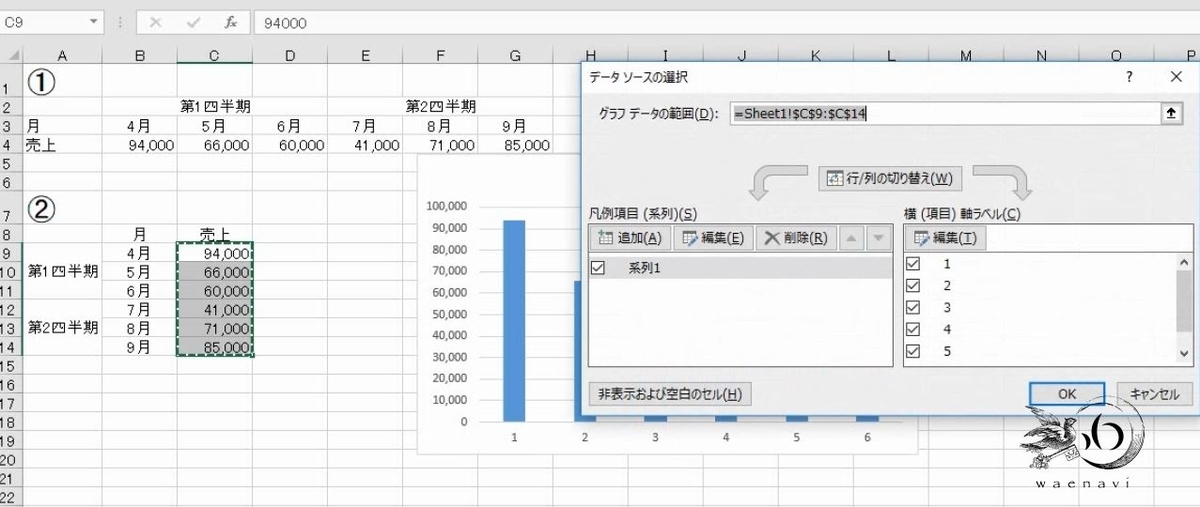Viewport: 1200px width, 507px height.
Task: Uncheck axis label checkbox for item 1
Action: coord(913,264)
